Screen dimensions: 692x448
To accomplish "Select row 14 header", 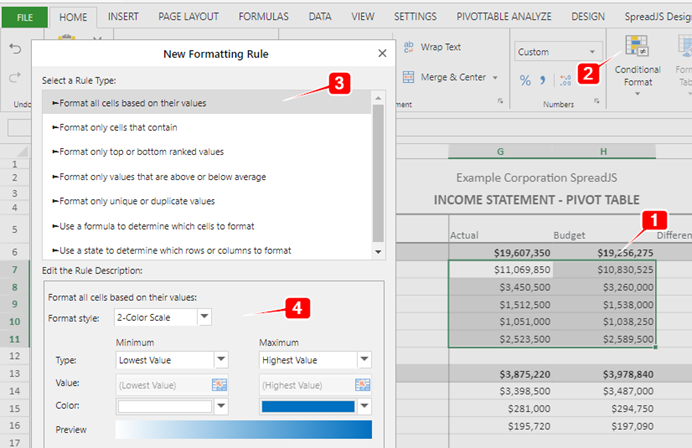I will [15, 391].
